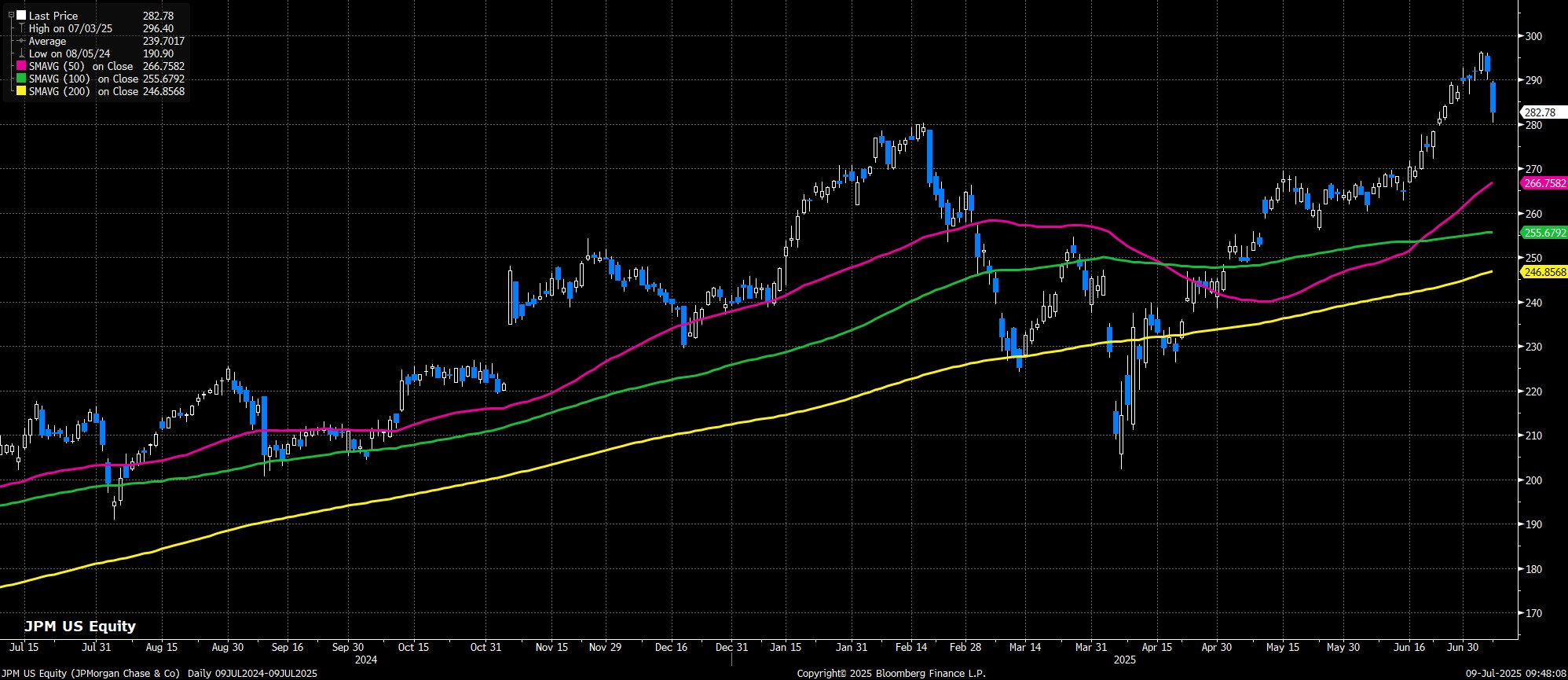Click the Average marker icon in legend
Viewport: 1568px width, 680px height.
coord(21,41)
